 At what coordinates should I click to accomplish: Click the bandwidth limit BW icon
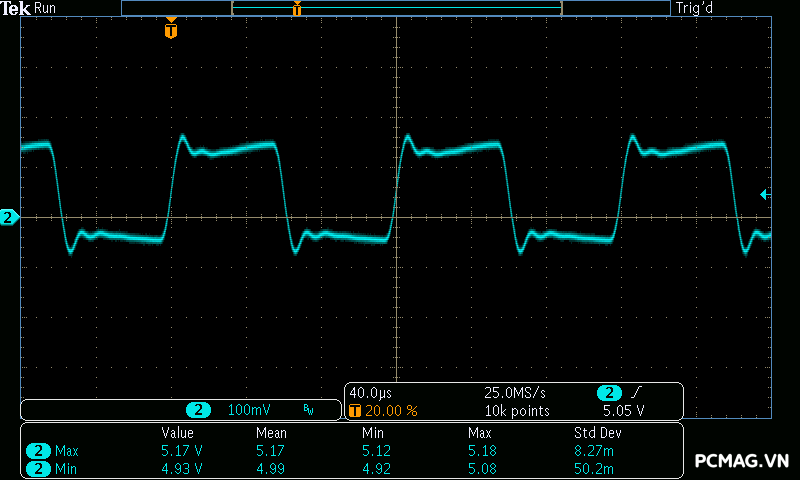tap(308, 410)
